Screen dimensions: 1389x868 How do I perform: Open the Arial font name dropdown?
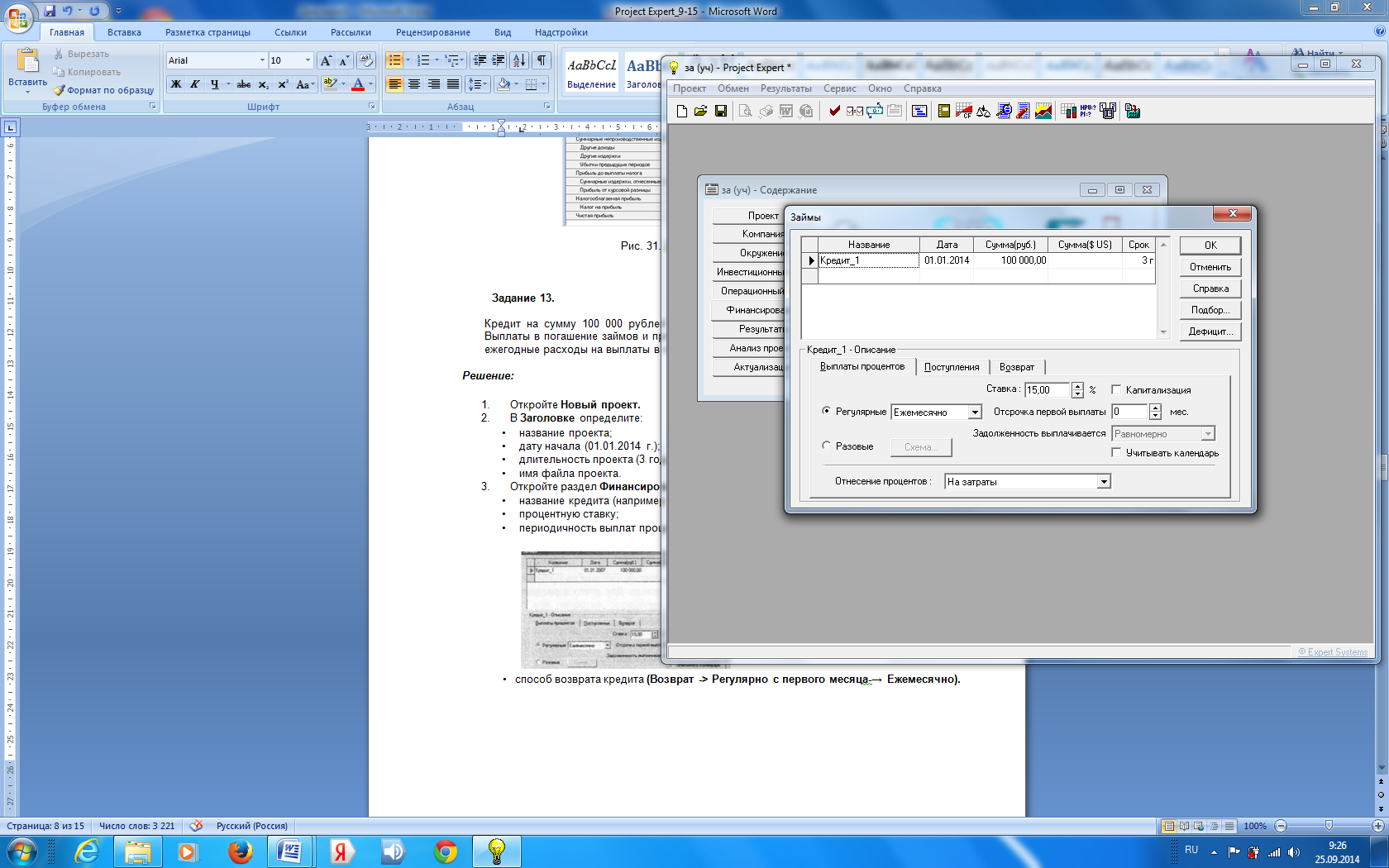[x=262, y=60]
